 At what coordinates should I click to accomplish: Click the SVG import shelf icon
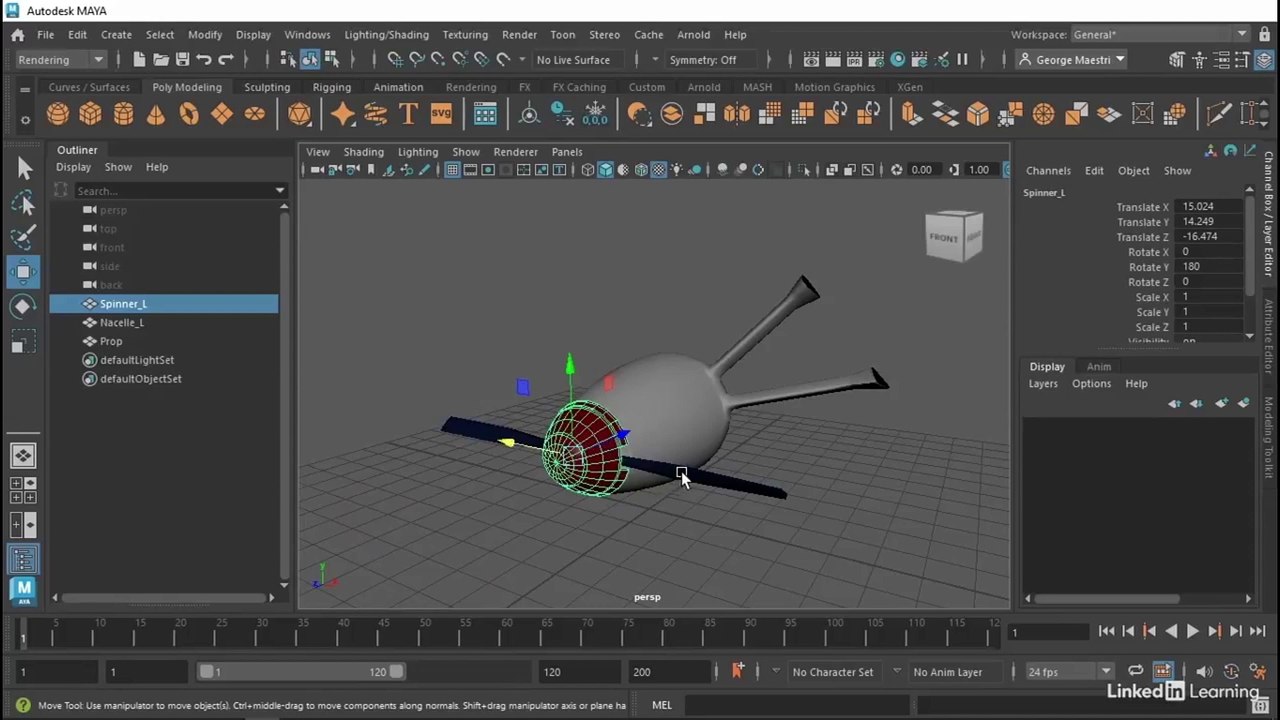coord(441,114)
